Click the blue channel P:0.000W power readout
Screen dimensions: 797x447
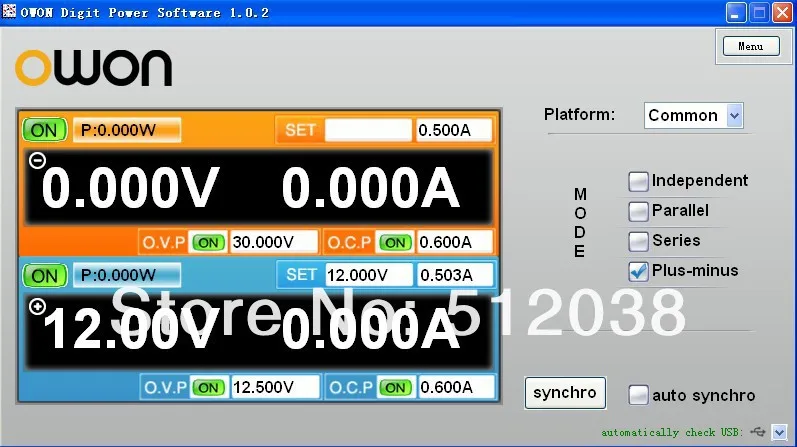pyautogui.click(x=127, y=275)
